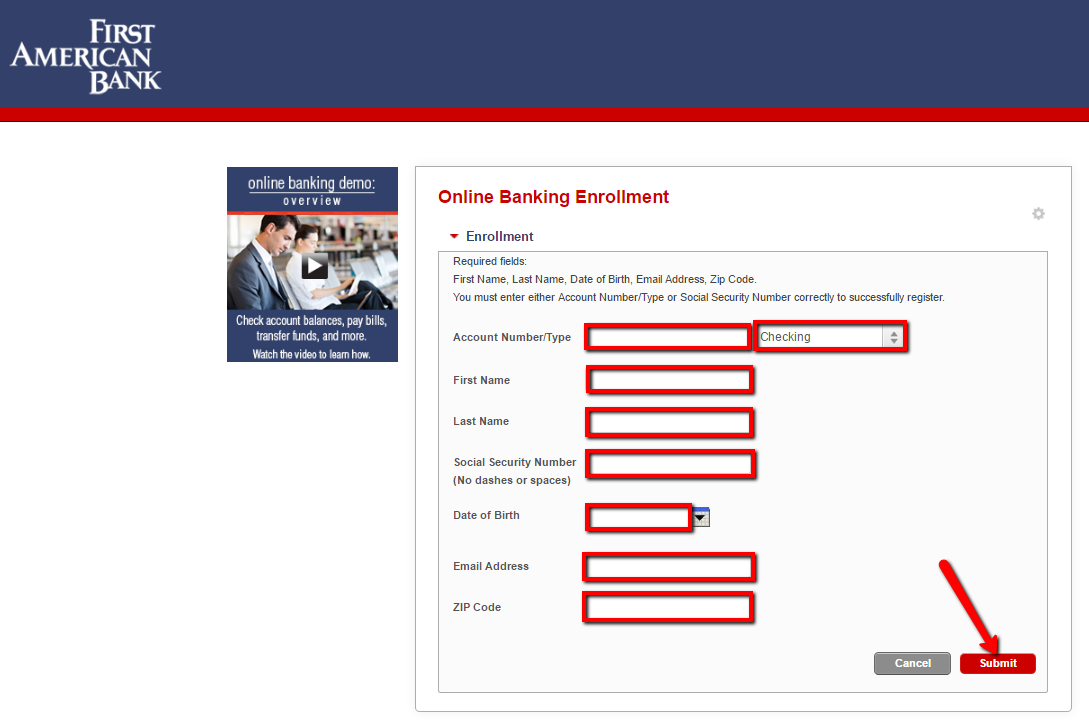Cancel the enrollment form

(x=913, y=663)
